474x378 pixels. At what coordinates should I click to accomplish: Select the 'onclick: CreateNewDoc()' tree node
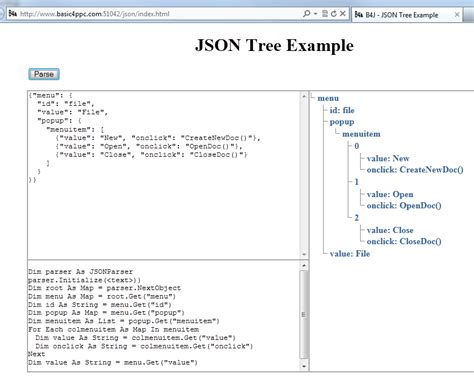point(415,170)
